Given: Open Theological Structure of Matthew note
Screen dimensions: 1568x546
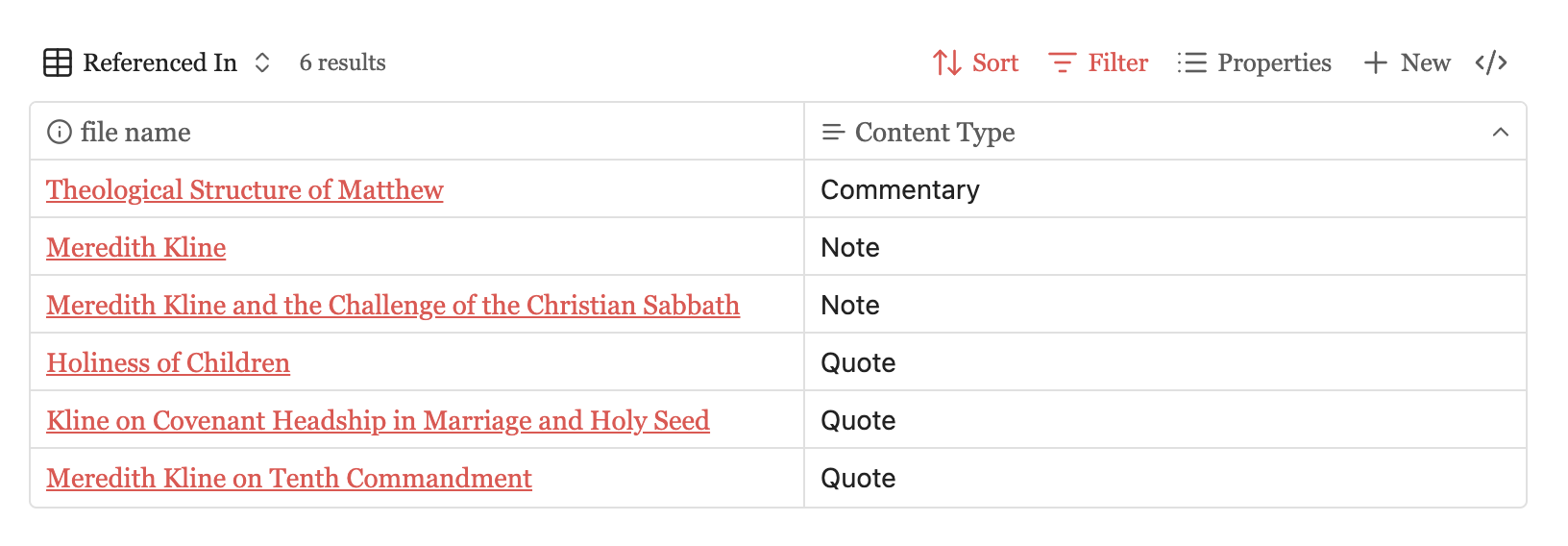Looking at the screenshot, I should (x=245, y=189).
